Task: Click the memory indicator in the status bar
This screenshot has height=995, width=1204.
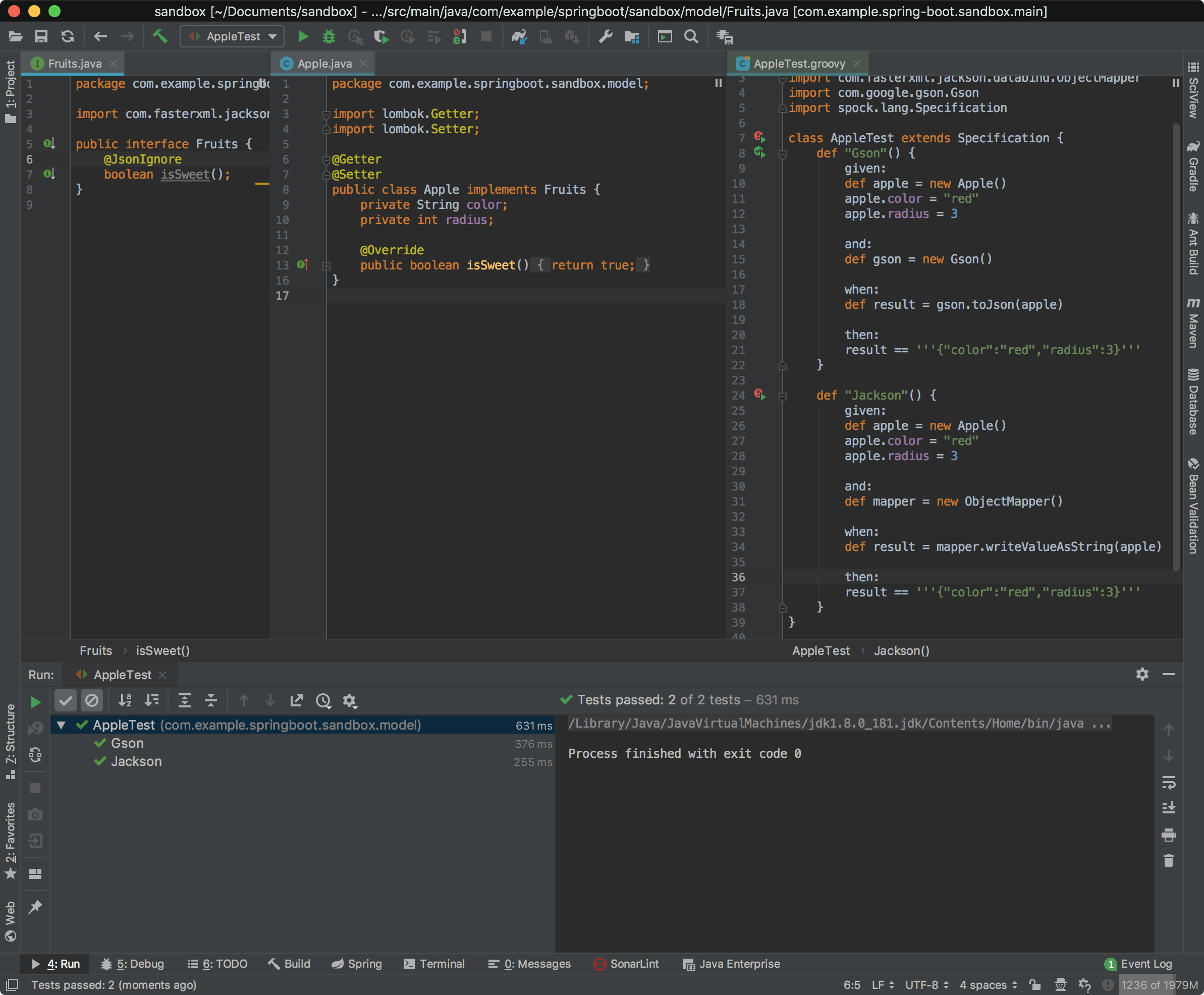Action: coord(1158,985)
